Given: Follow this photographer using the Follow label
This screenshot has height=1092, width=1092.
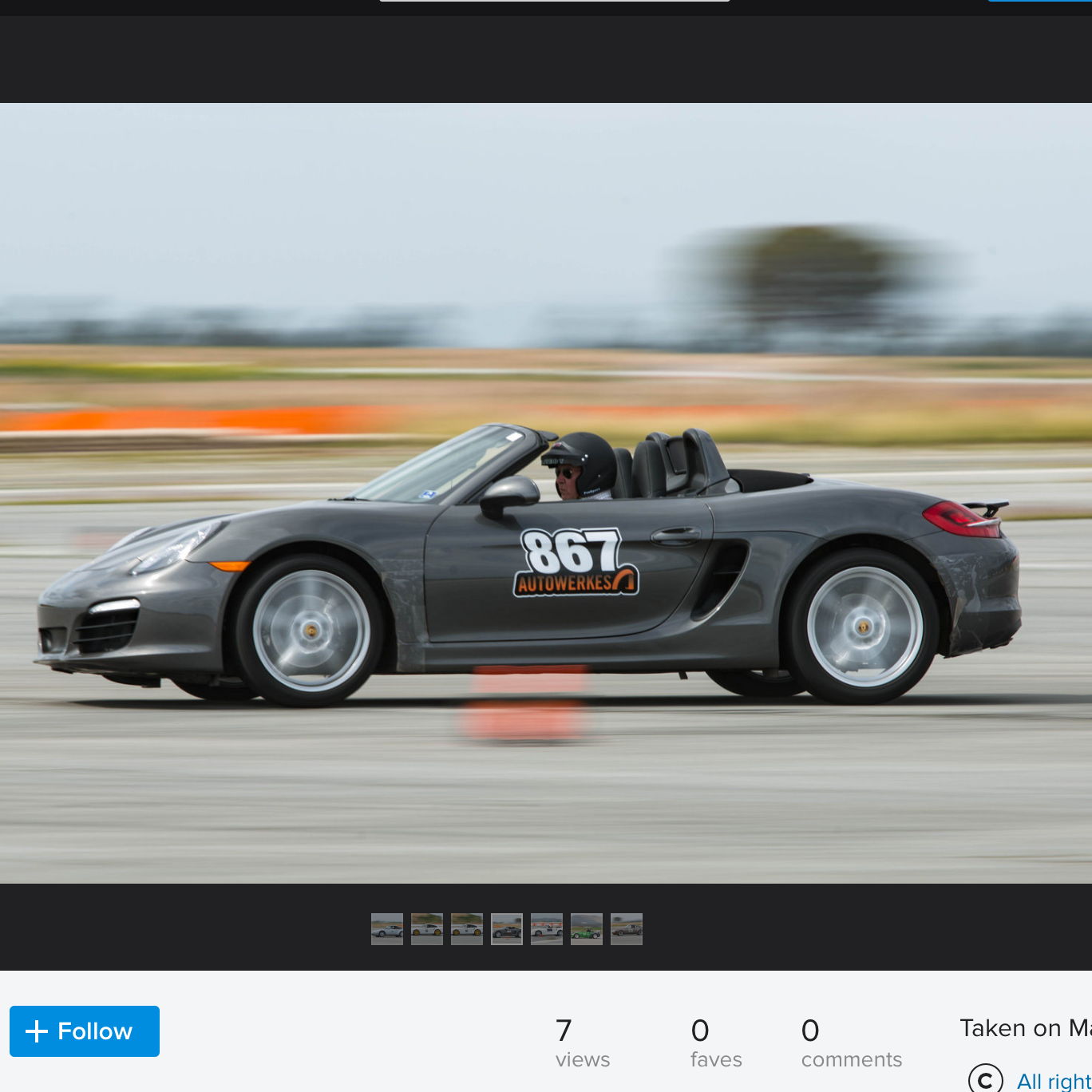Looking at the screenshot, I should click(x=94, y=1031).
